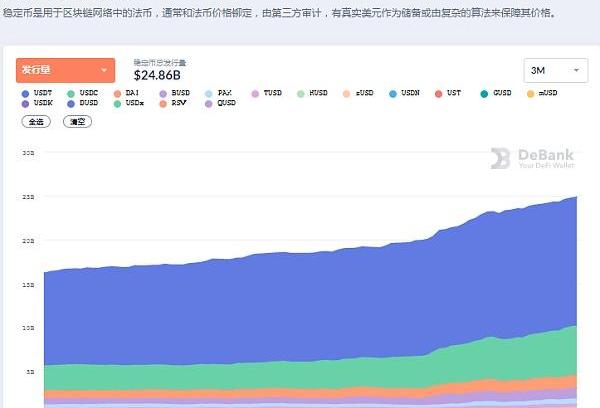Click the 25B y-axis label
This screenshot has width=600, height=408.
tap(28, 197)
